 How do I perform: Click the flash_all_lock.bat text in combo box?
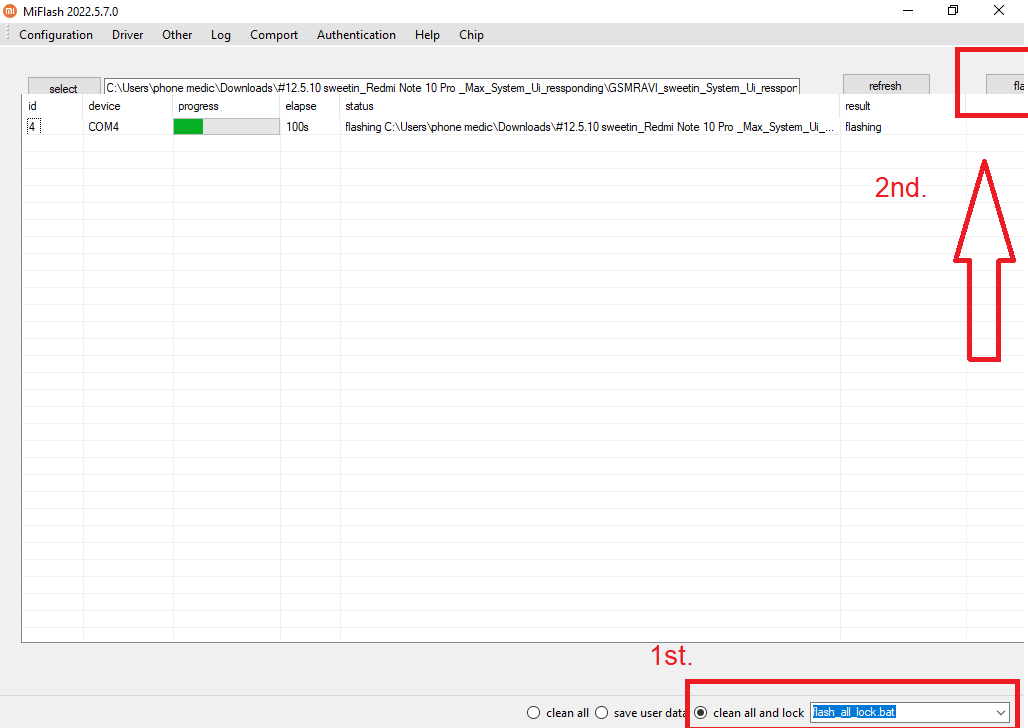[854, 712]
